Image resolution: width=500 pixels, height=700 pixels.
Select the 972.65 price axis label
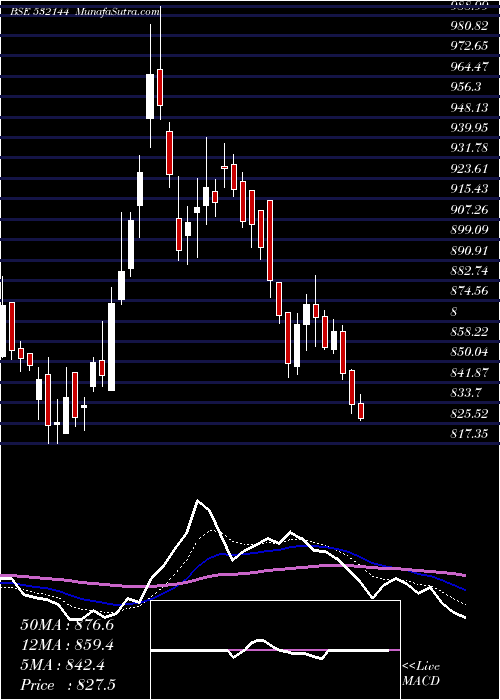point(469,46)
